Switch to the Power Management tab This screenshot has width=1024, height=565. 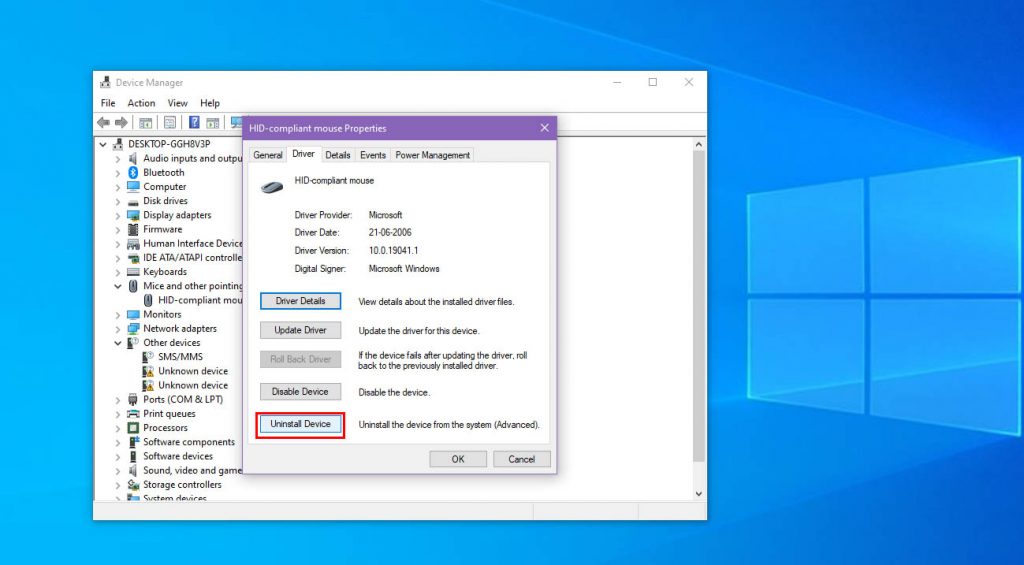click(x=432, y=155)
